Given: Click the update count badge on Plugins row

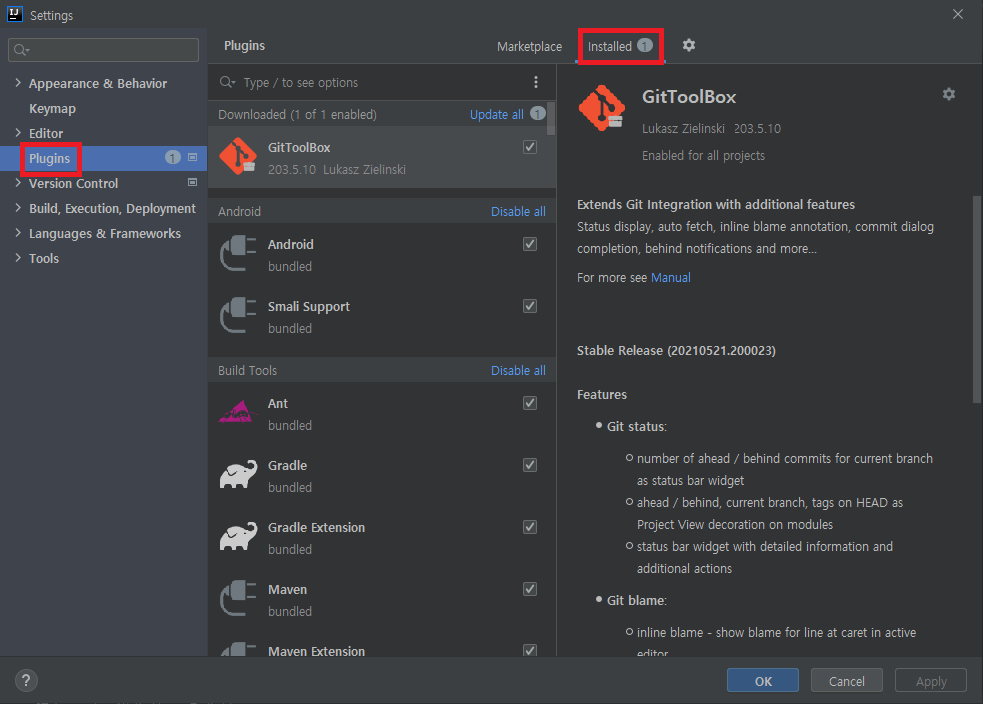Looking at the screenshot, I should coord(172,157).
